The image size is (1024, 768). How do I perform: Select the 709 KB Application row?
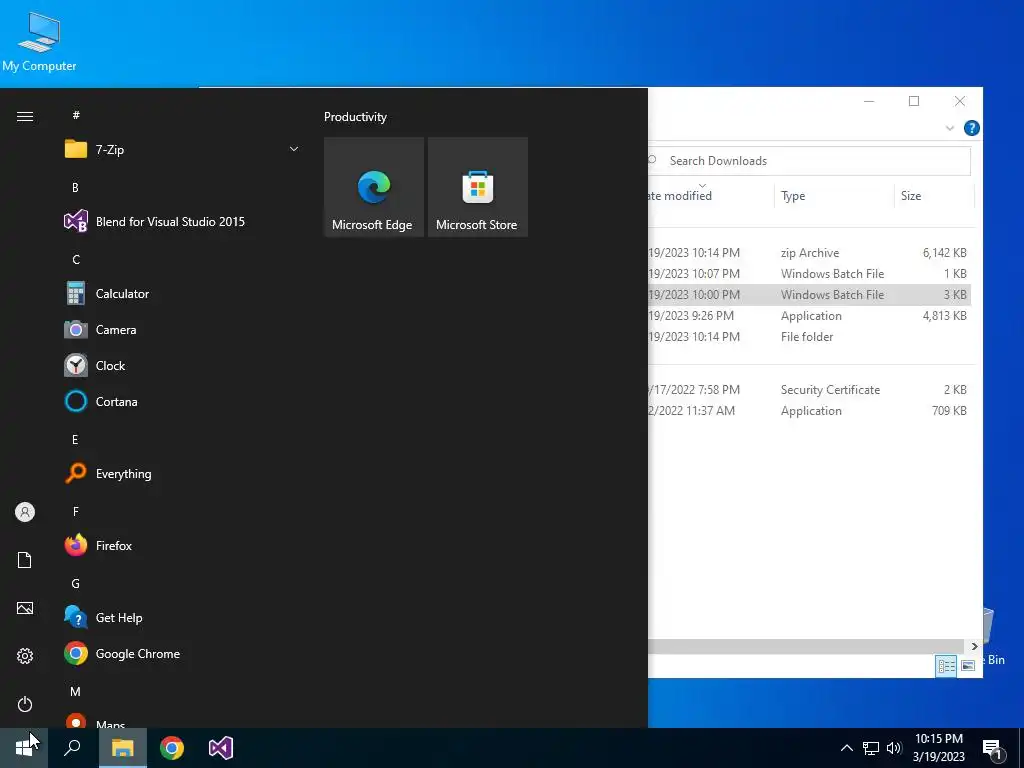tap(810, 411)
